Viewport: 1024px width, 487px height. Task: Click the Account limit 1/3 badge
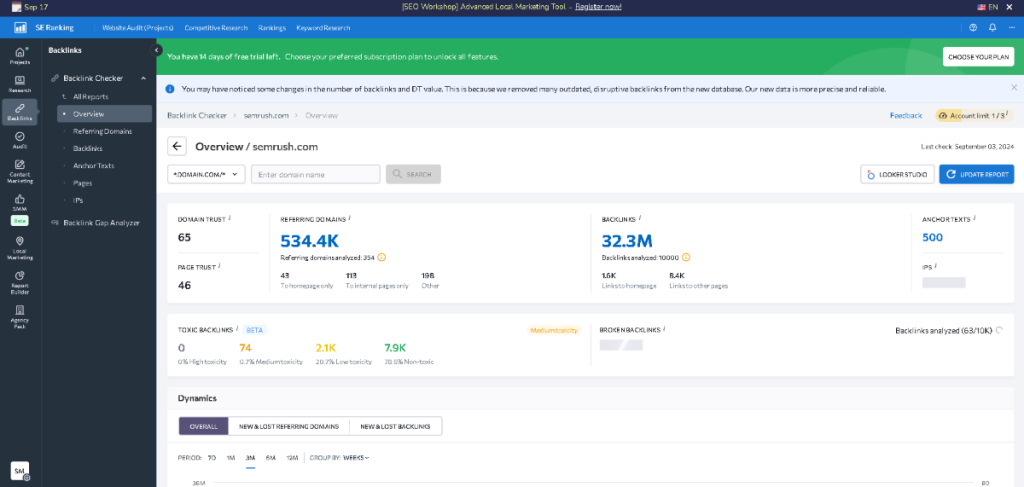(974, 116)
